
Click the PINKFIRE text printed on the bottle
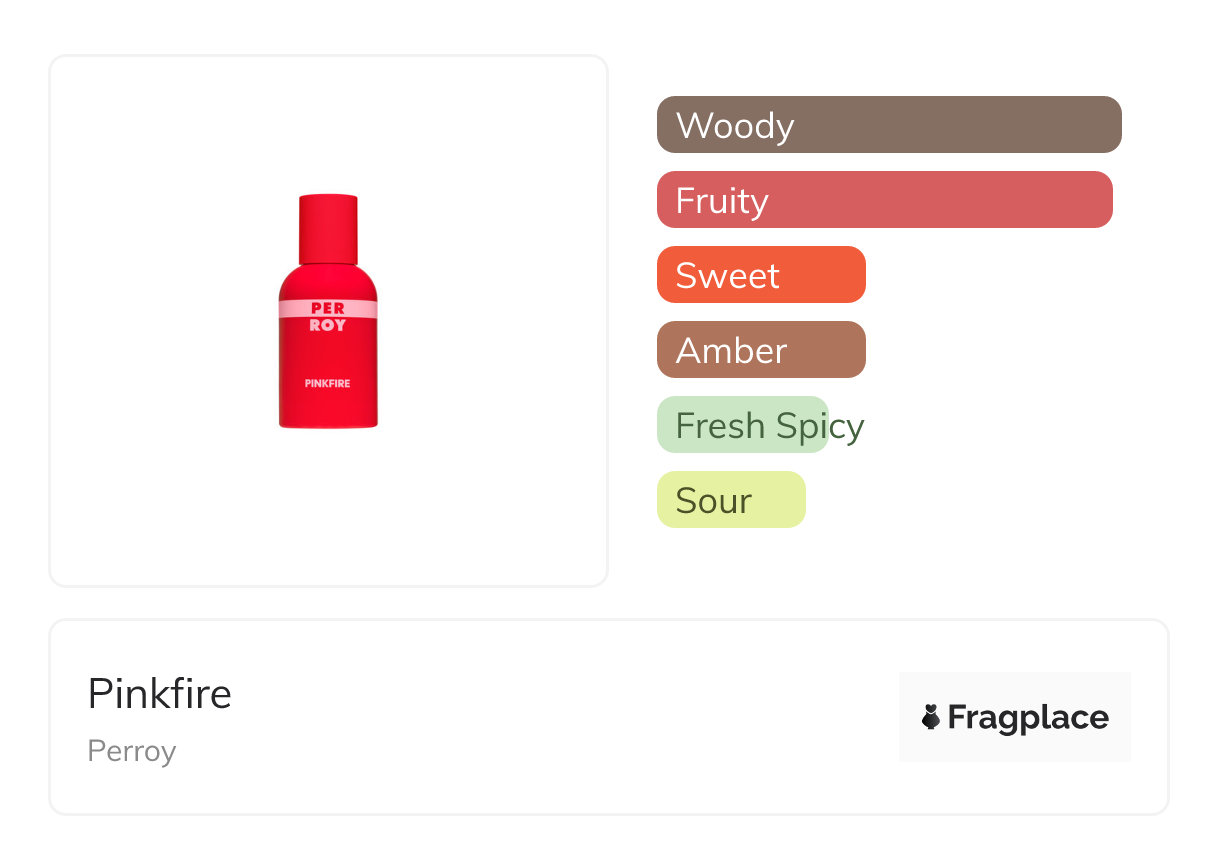point(328,383)
